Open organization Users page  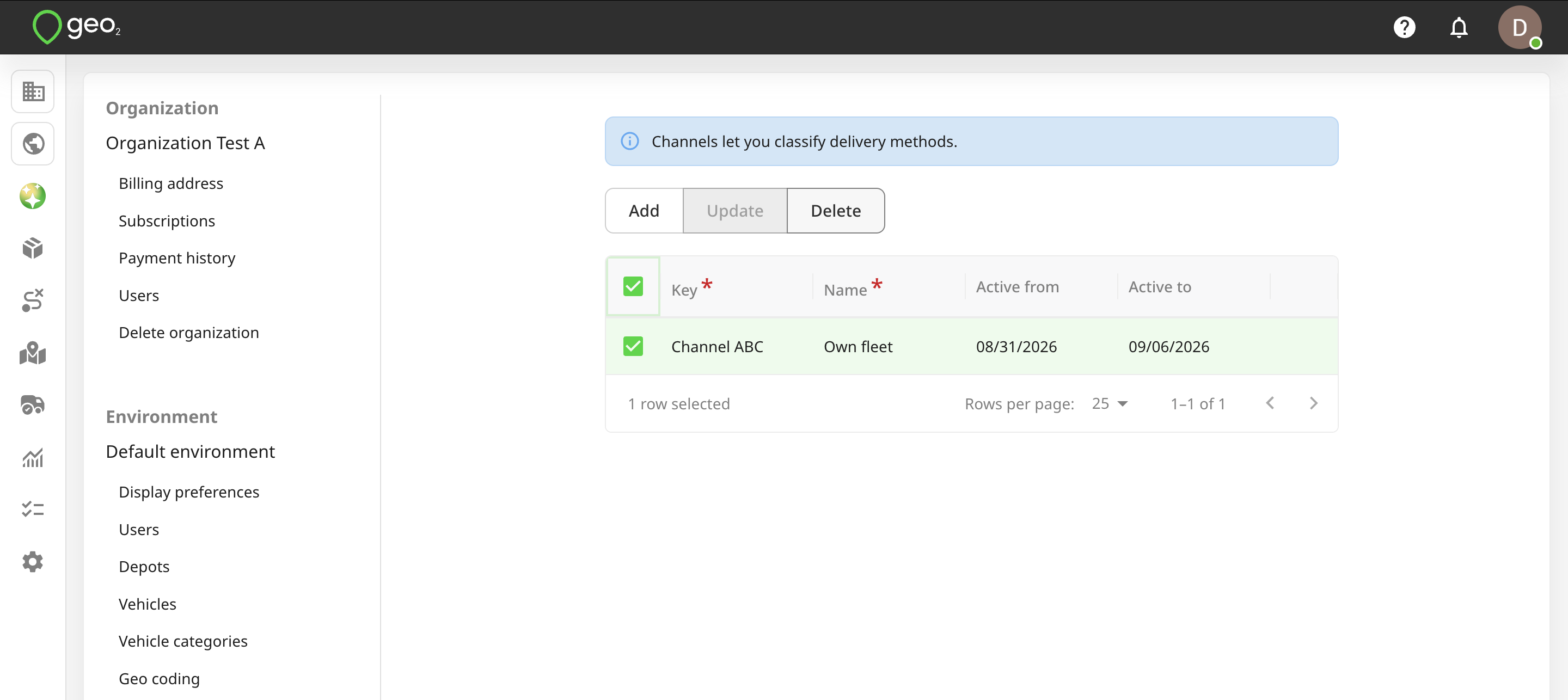pyautogui.click(x=139, y=295)
